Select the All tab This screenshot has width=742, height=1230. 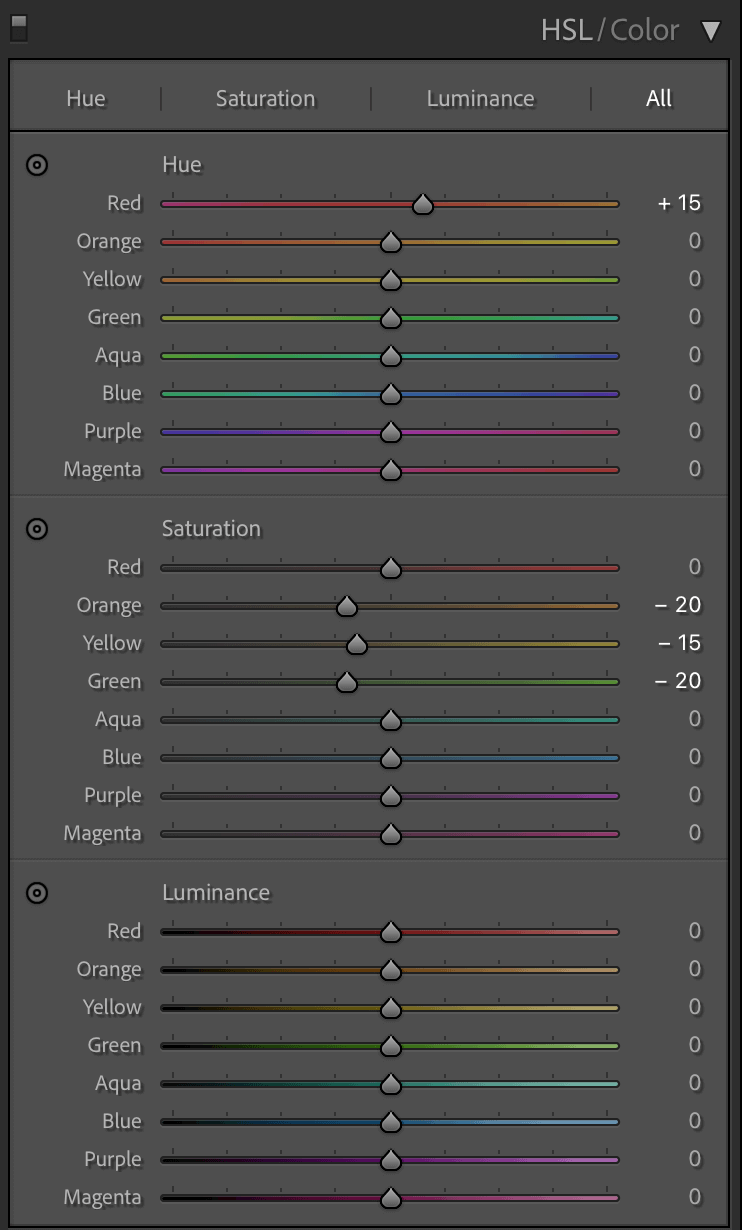[659, 98]
